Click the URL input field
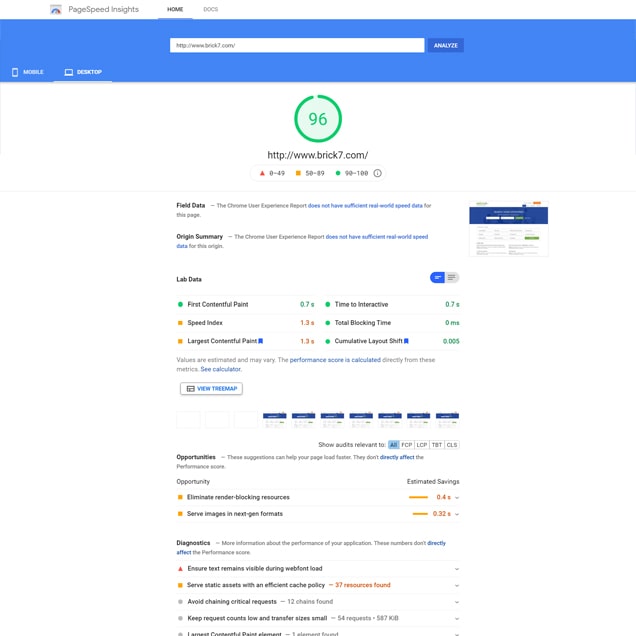 pos(297,45)
